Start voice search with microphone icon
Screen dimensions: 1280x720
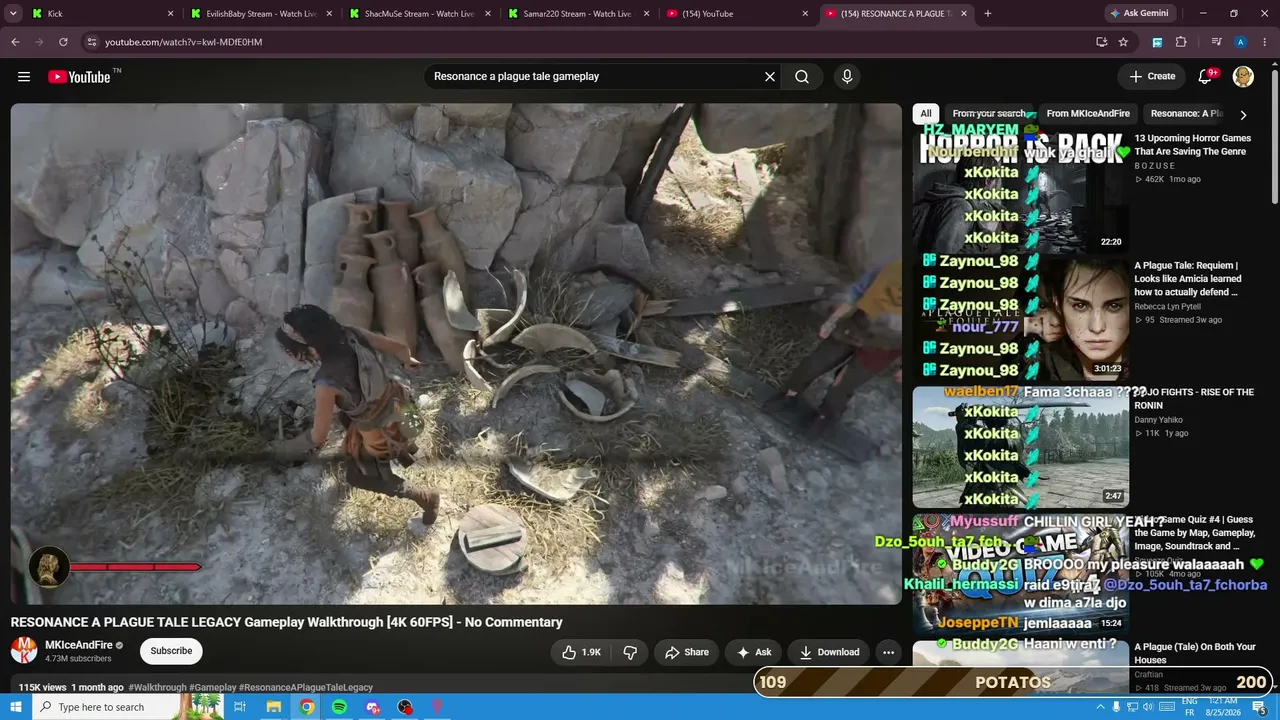point(847,77)
